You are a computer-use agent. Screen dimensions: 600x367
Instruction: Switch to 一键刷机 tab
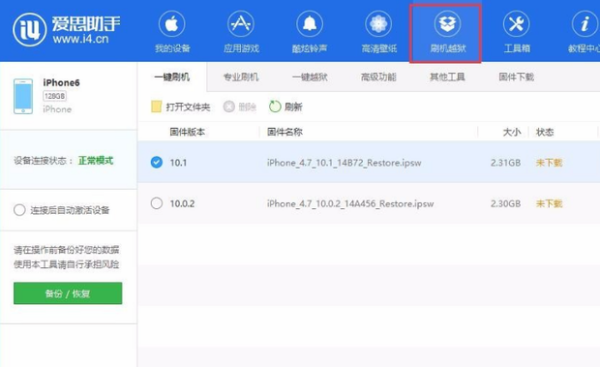click(x=172, y=77)
